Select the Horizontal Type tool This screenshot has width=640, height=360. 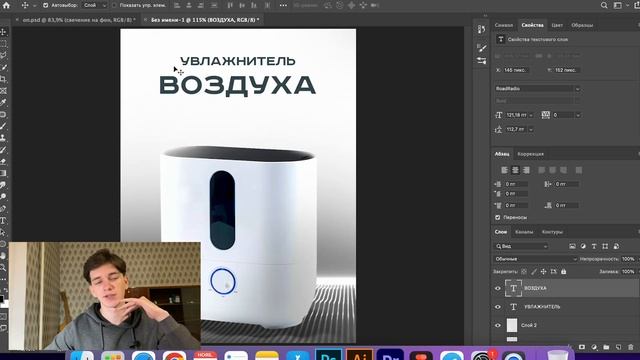pos(3,221)
